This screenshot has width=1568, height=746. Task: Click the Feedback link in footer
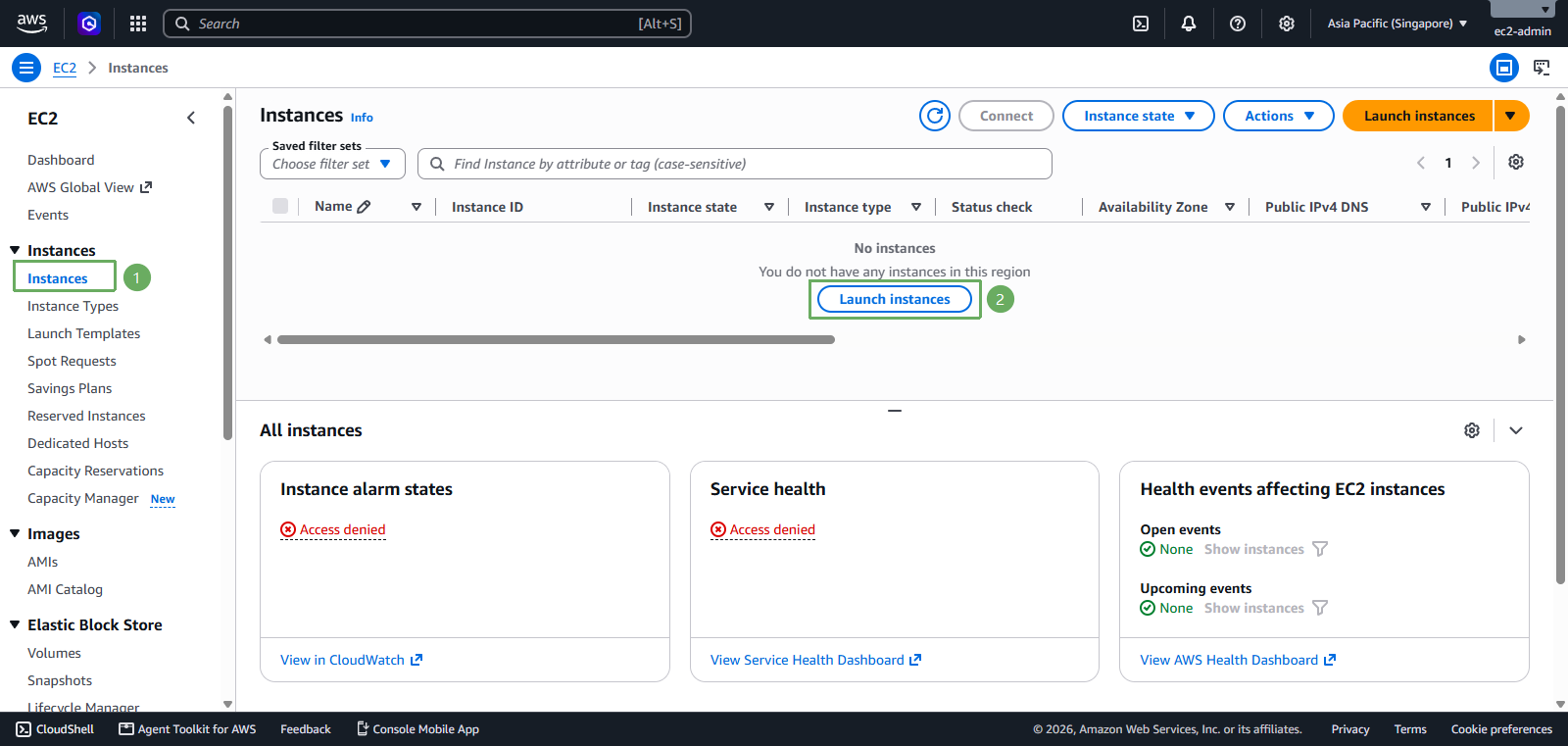[x=306, y=729]
